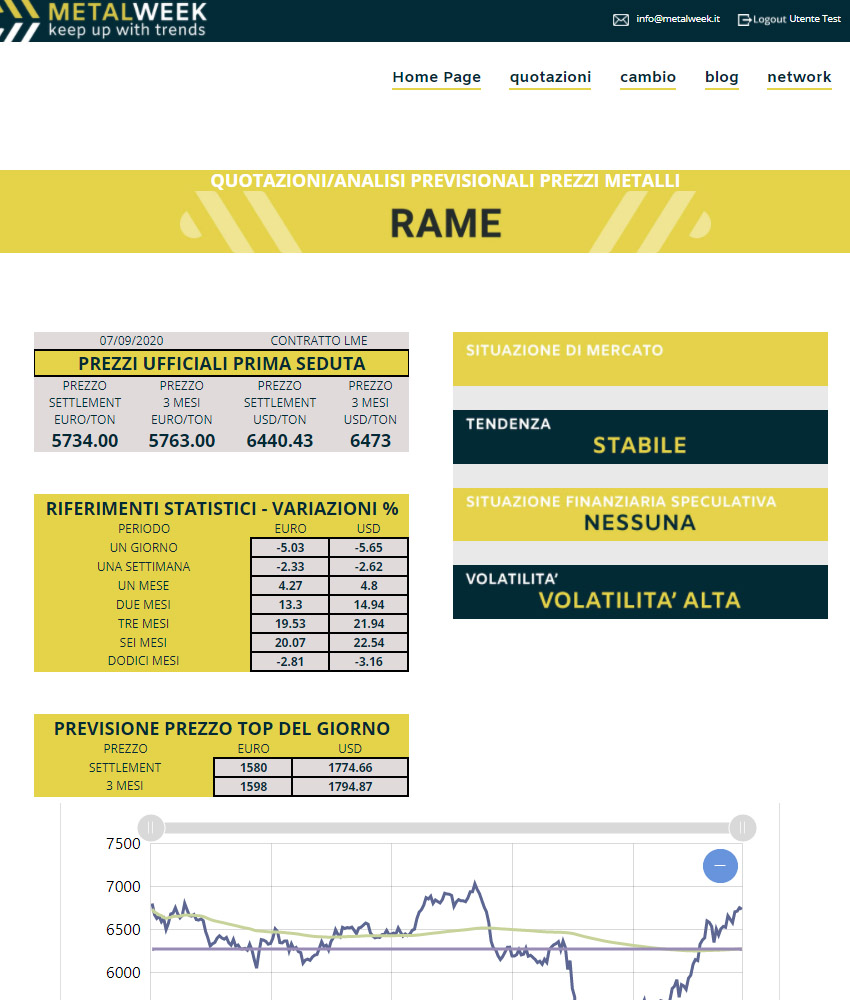850x1000 pixels.
Task: Click SEI MESI euro value 20.07
Action: [290, 643]
